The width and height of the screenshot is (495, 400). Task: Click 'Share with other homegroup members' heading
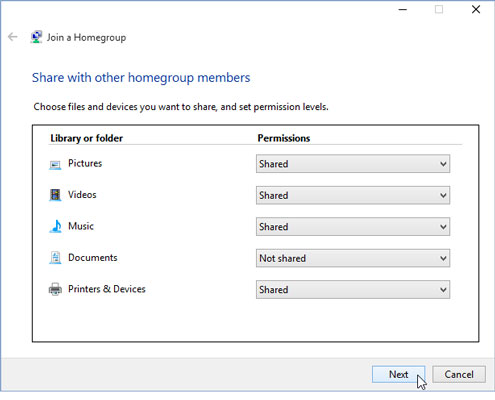141,78
